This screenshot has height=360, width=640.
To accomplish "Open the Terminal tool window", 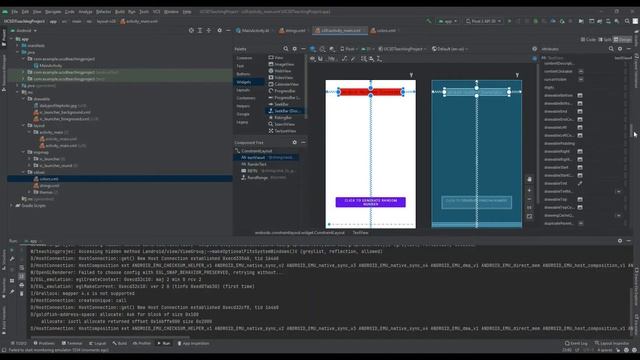I will coord(72,344).
